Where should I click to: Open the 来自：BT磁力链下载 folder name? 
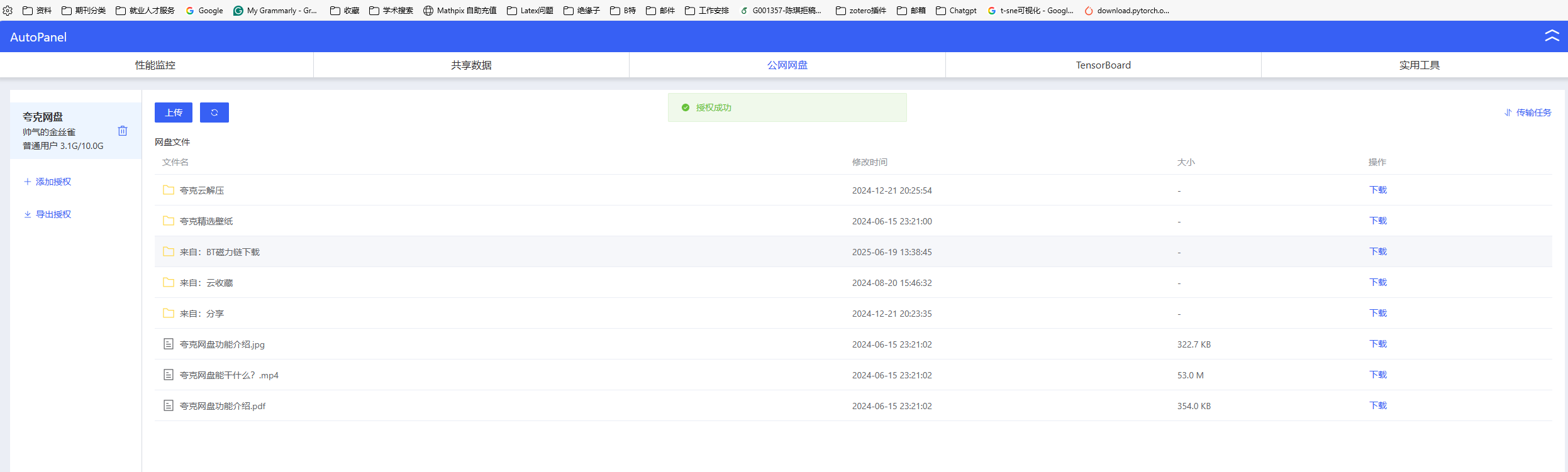pos(220,252)
